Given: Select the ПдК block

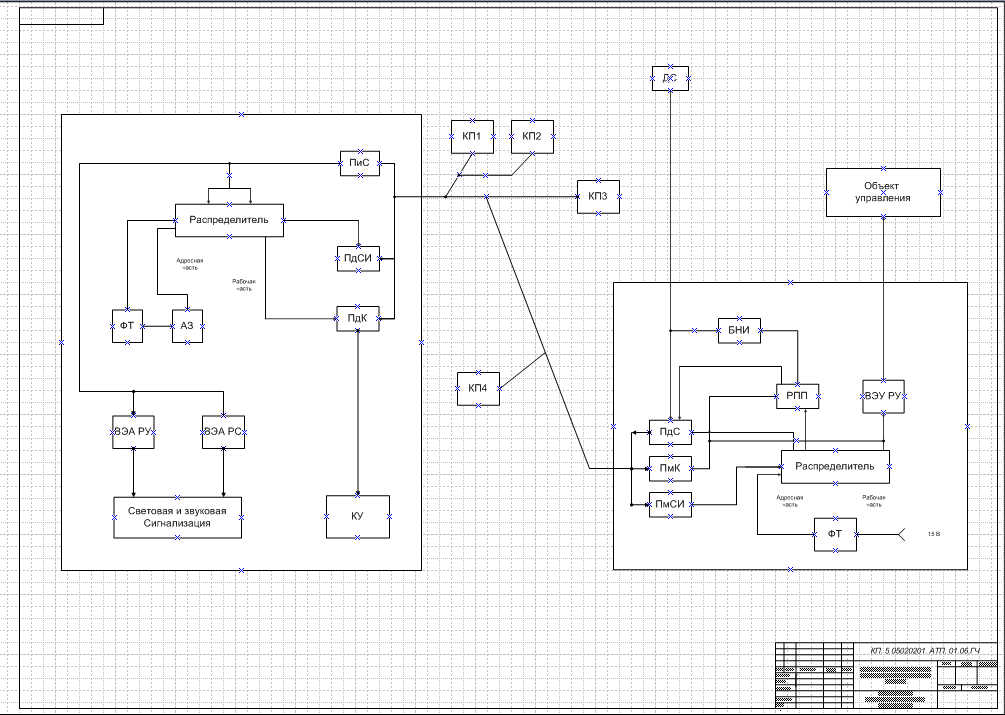Looking at the screenshot, I should 358,318.
